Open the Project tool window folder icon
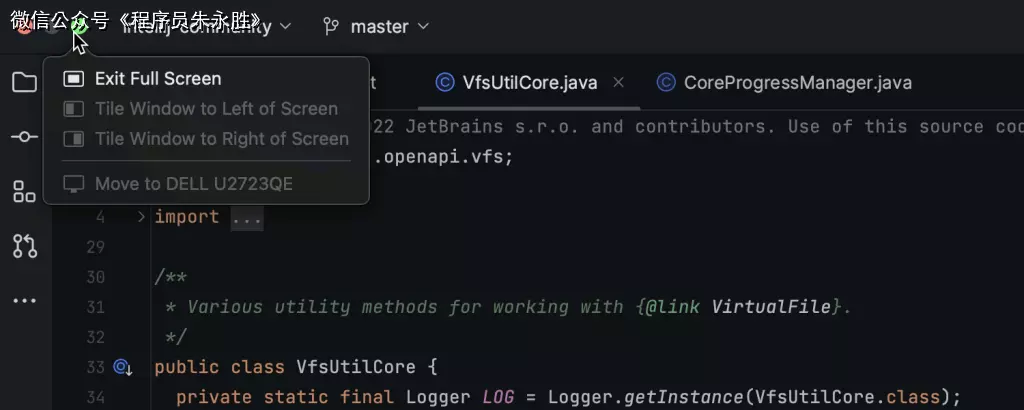The width and height of the screenshot is (1024, 410). 24,82
